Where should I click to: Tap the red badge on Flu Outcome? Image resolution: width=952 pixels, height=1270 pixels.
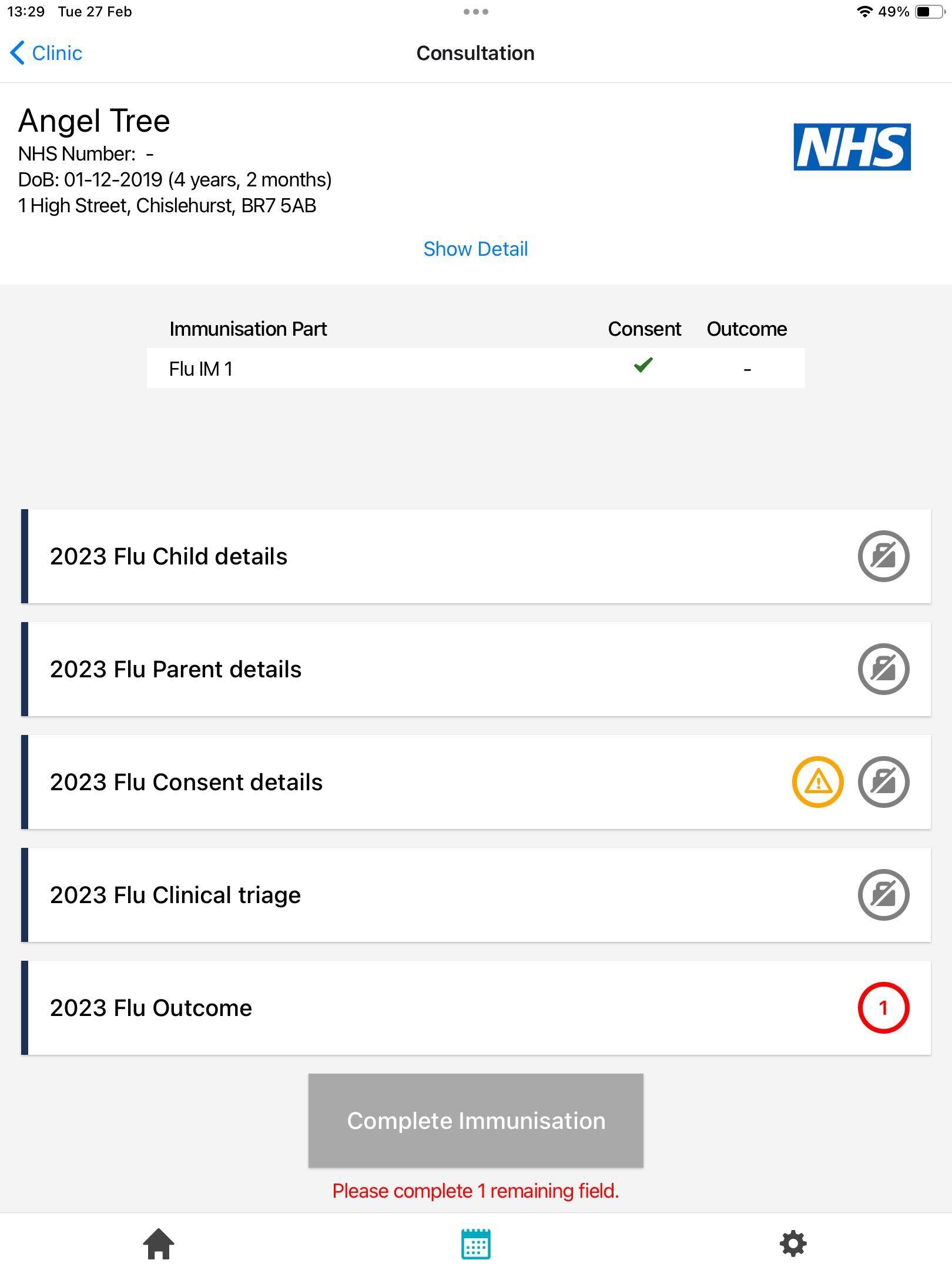tap(883, 1008)
